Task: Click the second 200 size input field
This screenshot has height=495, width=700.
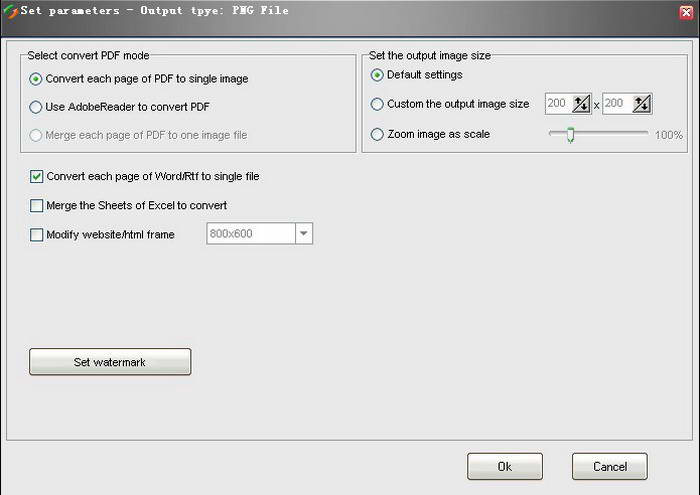Action: click(x=617, y=104)
